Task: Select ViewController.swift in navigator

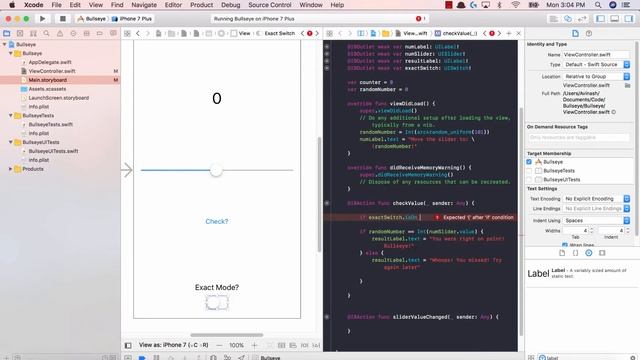Action: click(52, 71)
